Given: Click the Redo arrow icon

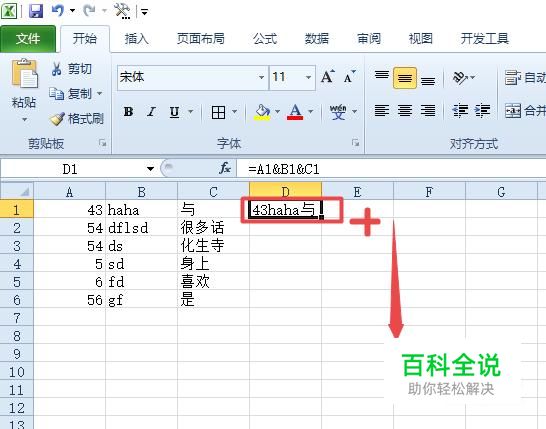Looking at the screenshot, I should (89, 10).
